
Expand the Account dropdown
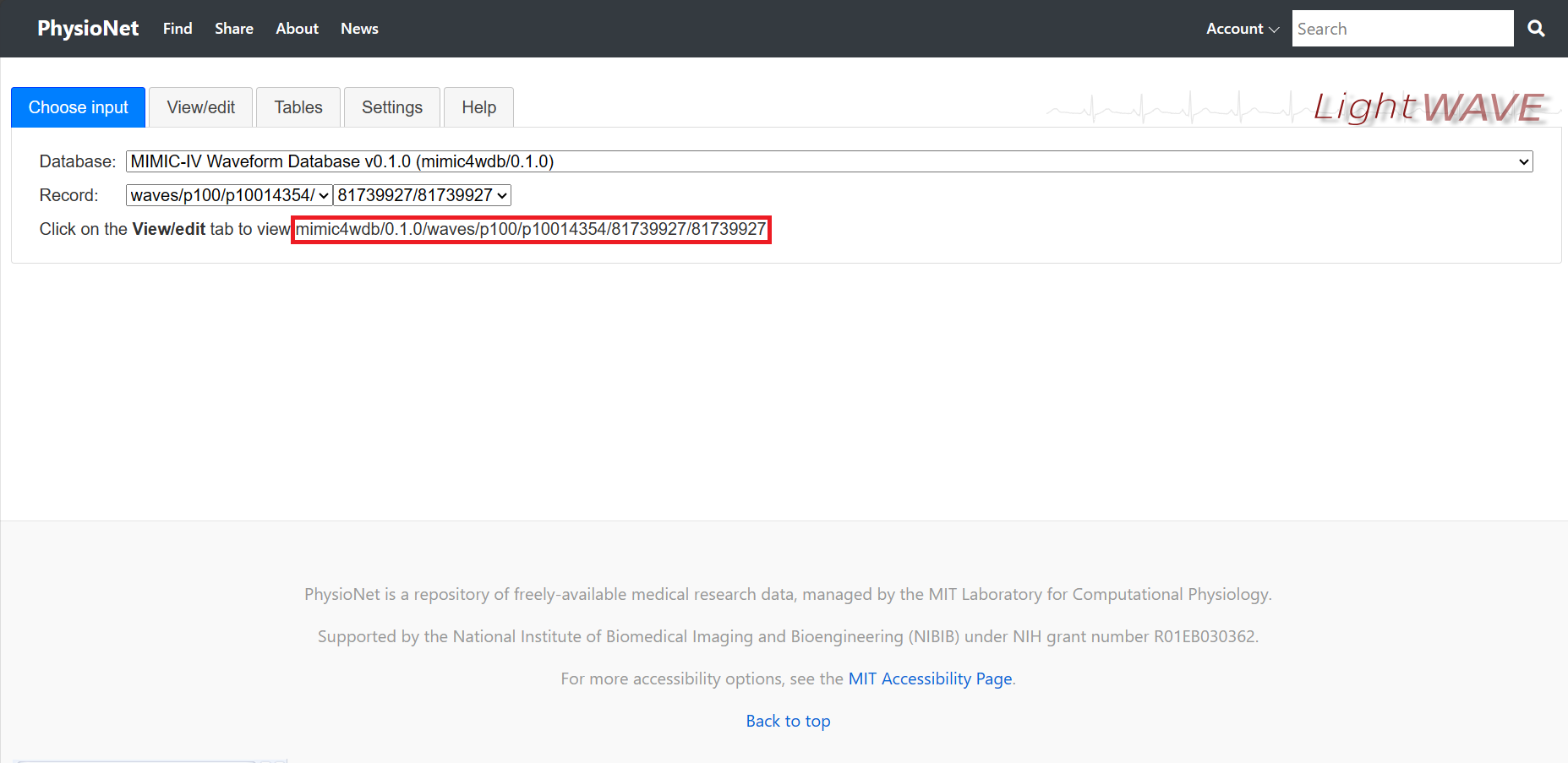1243,29
